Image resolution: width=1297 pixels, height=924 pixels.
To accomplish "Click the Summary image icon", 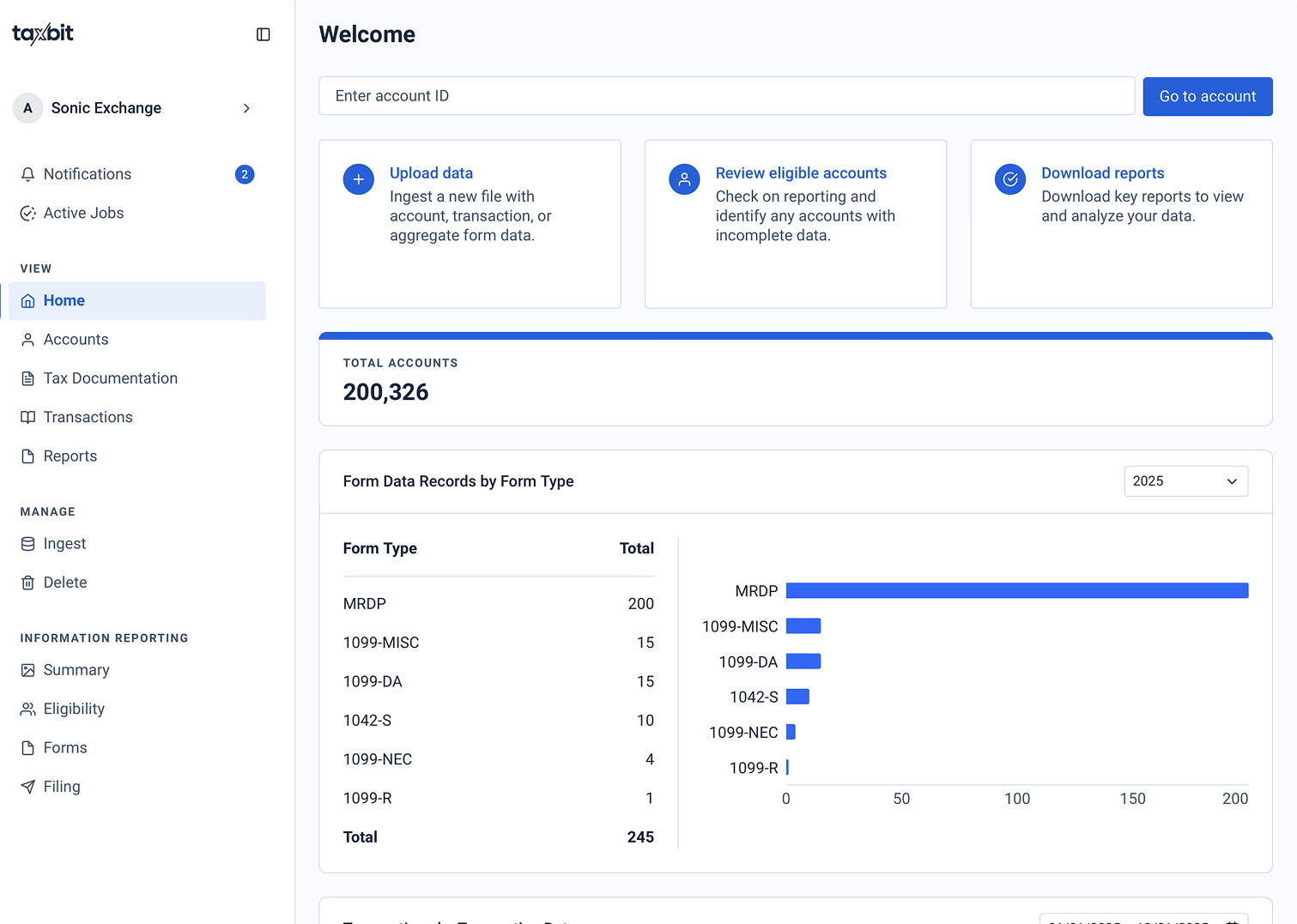I will point(27,670).
